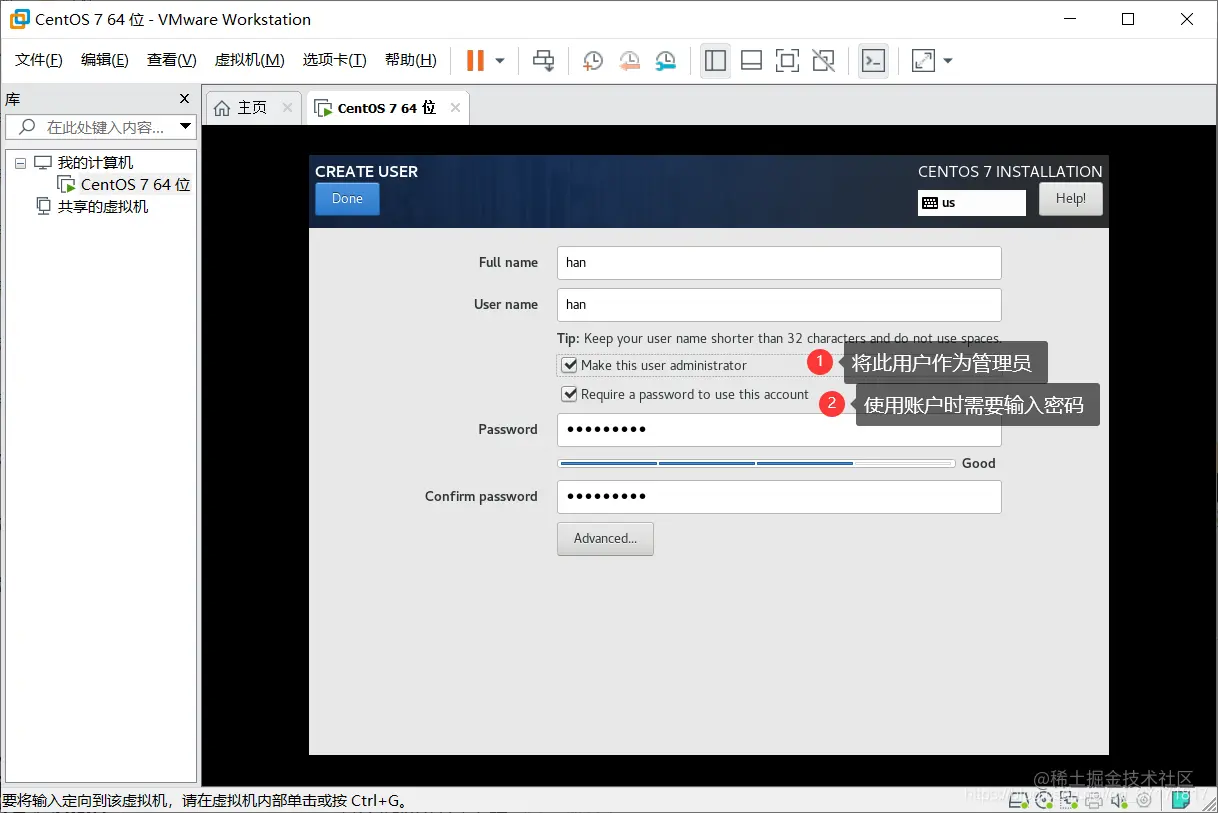Open the 编辑(E) menu
The width and height of the screenshot is (1218, 813).
click(x=105, y=60)
